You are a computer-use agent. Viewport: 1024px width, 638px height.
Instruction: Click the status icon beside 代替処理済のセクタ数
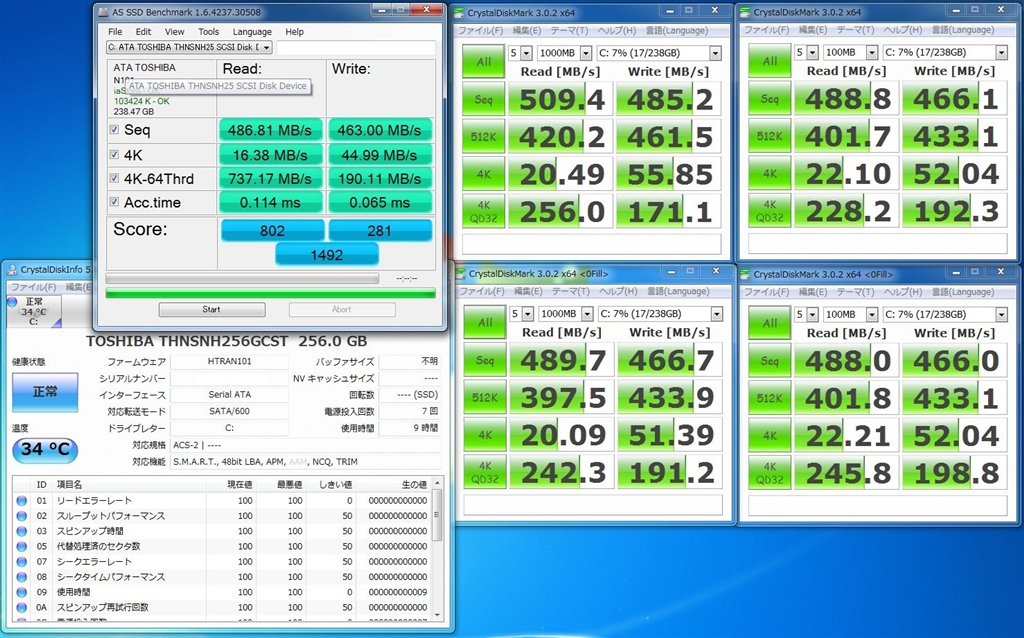21,546
